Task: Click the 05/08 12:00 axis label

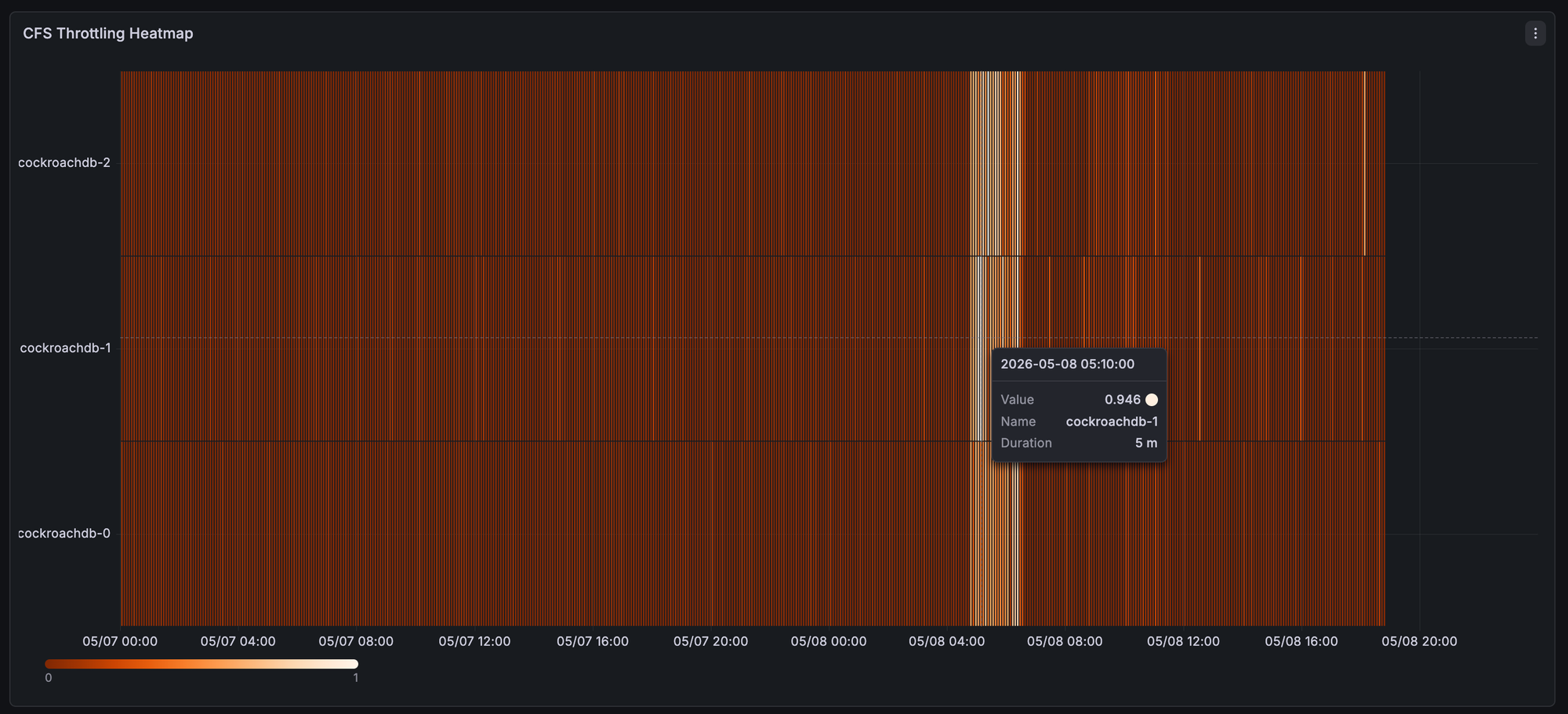Action: coord(1183,641)
